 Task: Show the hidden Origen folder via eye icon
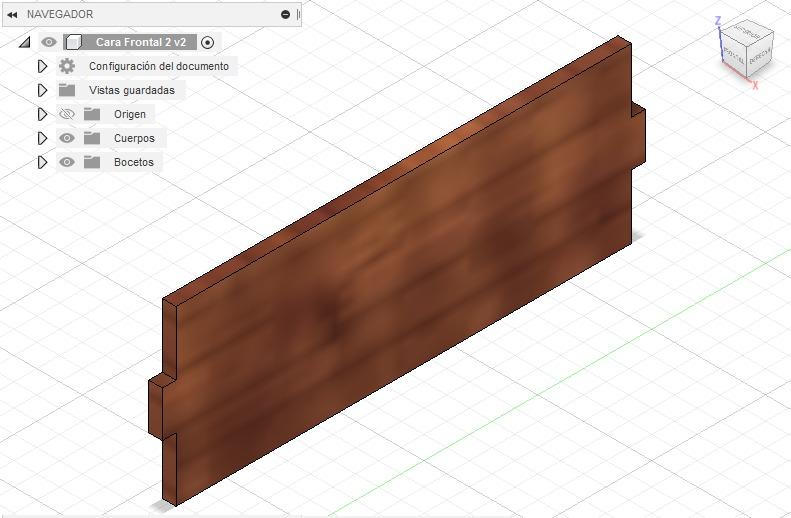click(x=67, y=114)
